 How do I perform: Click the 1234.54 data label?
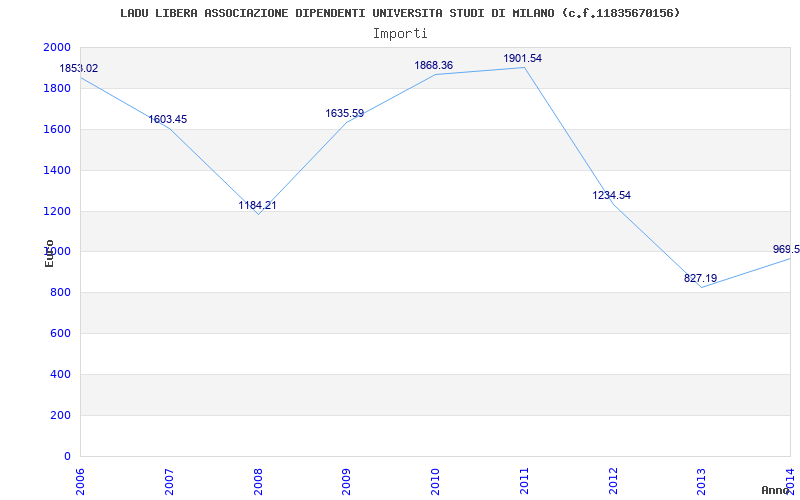(x=611, y=195)
